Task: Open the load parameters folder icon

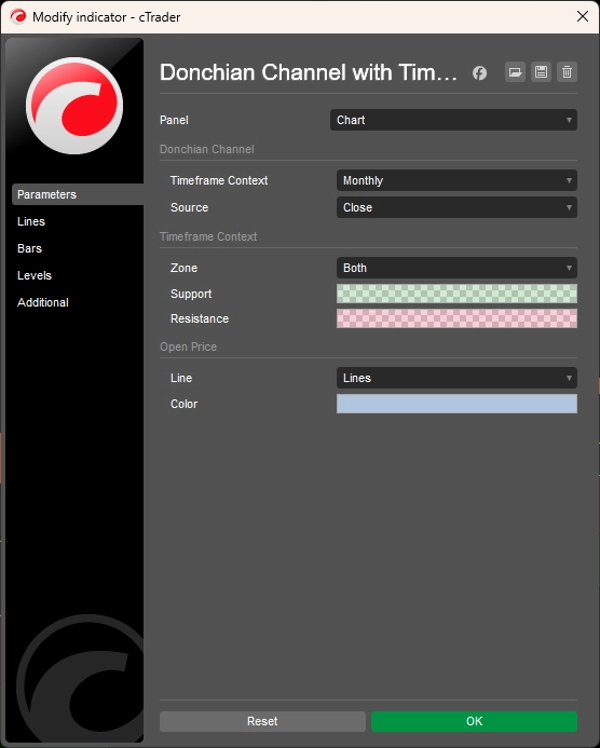Action: tap(515, 72)
